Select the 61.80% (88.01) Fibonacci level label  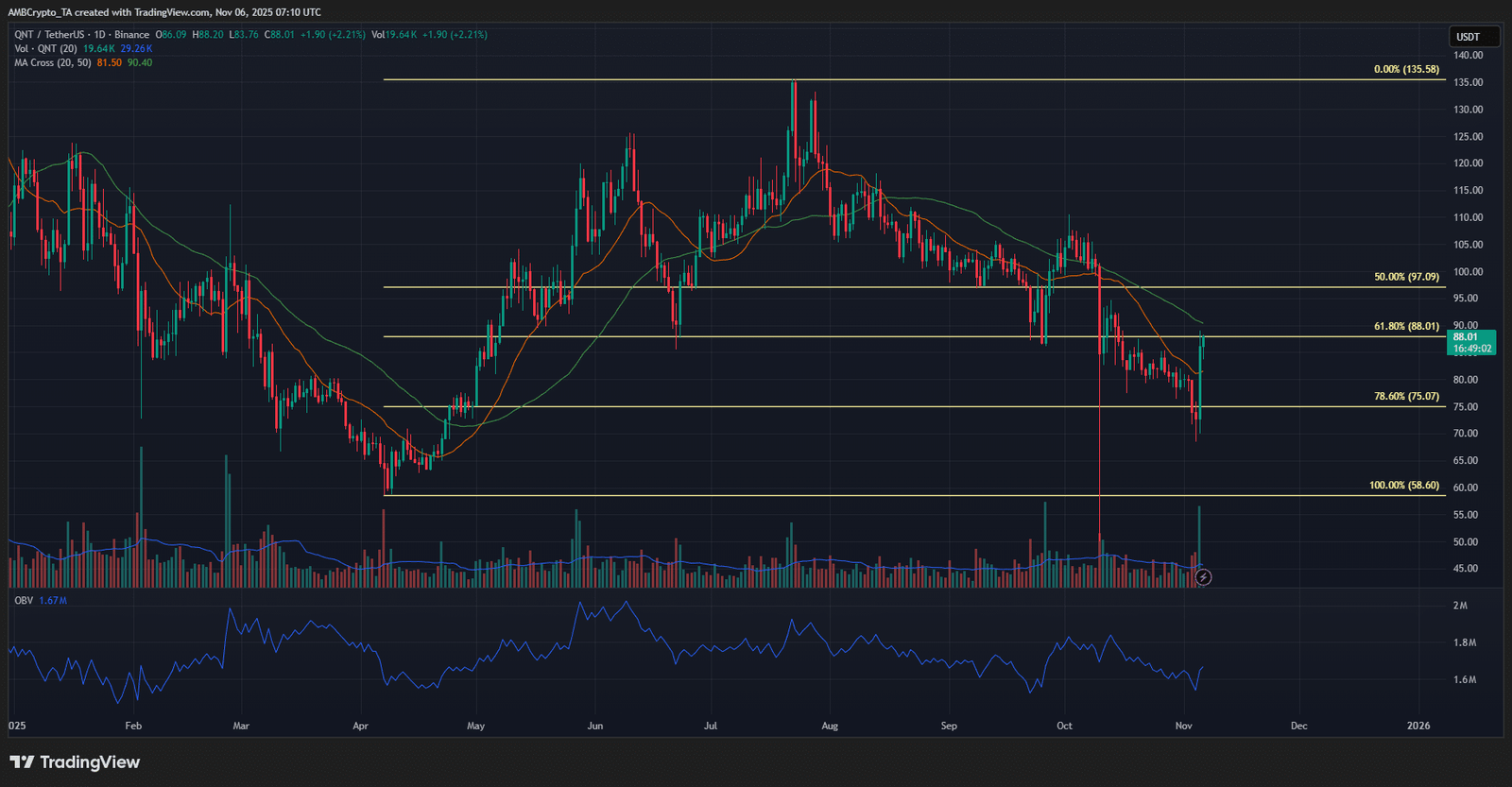1406,327
